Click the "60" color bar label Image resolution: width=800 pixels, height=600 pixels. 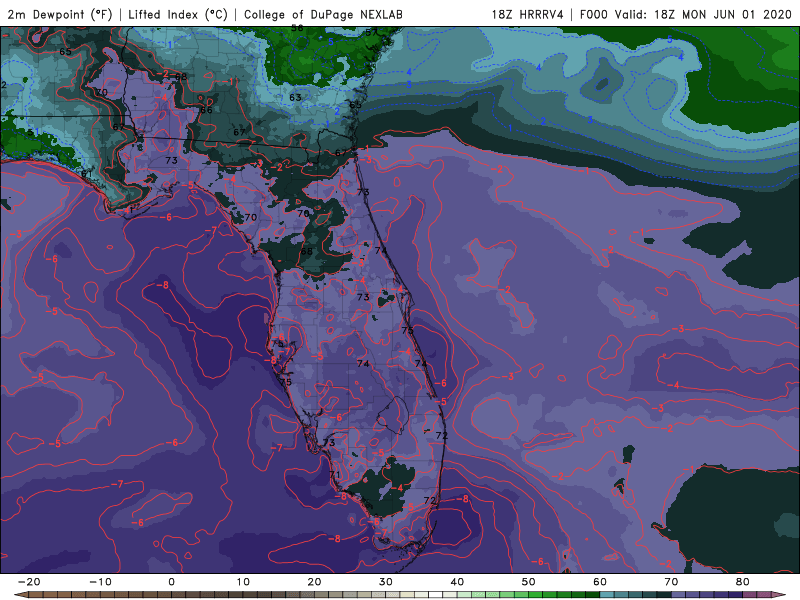pos(600,582)
